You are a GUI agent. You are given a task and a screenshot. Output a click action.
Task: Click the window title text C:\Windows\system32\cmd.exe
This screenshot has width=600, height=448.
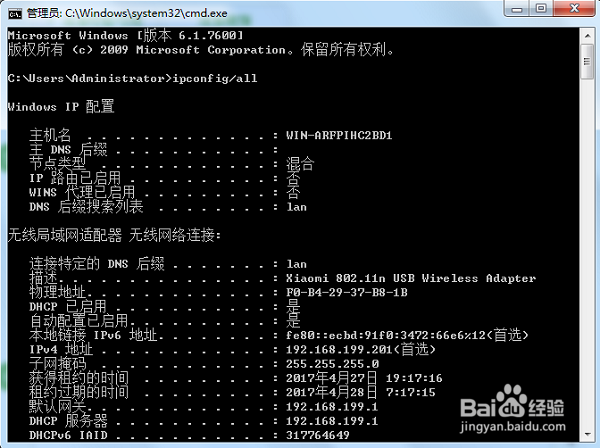pos(146,13)
